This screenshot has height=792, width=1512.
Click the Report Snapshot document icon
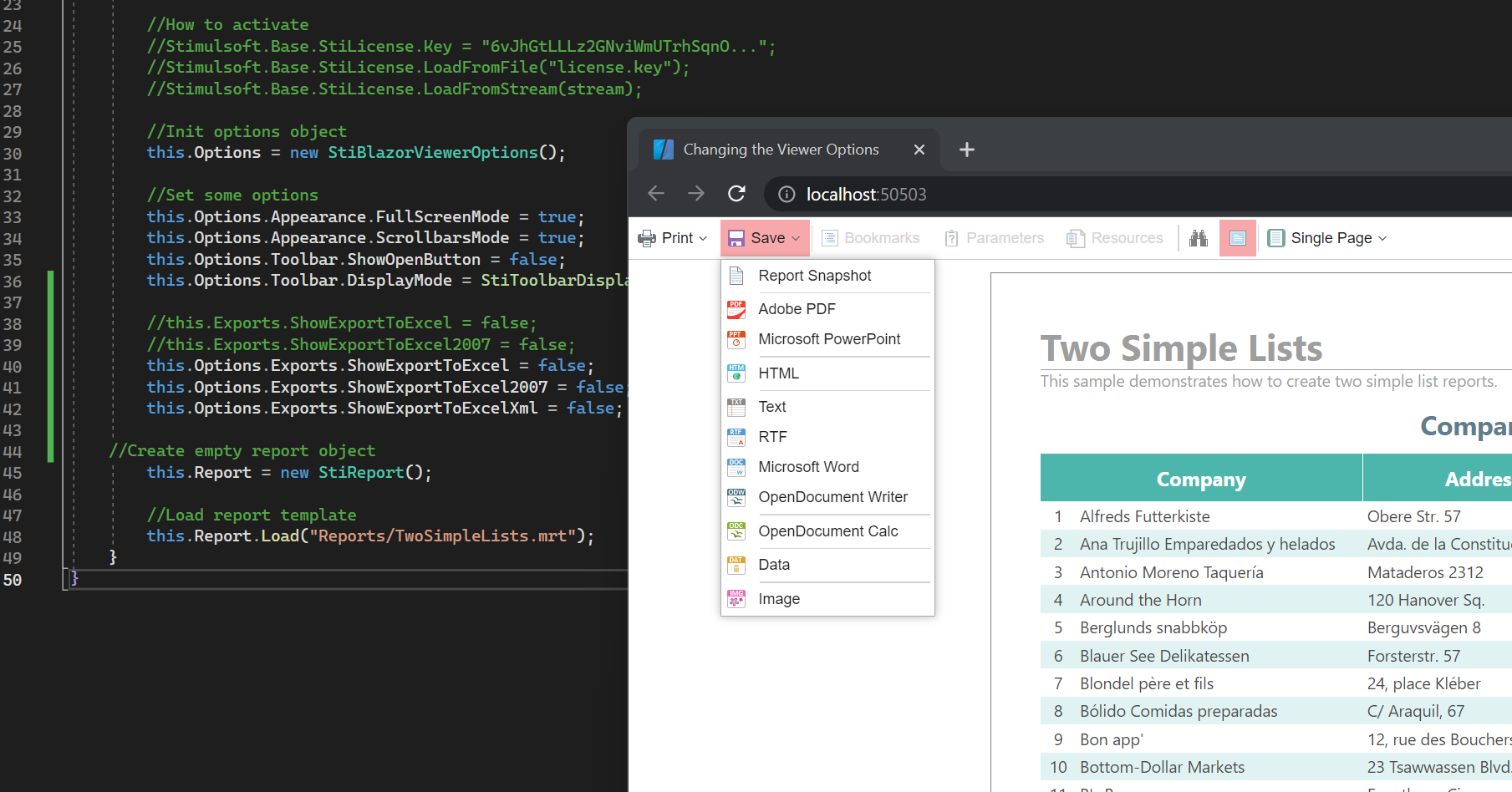736,276
